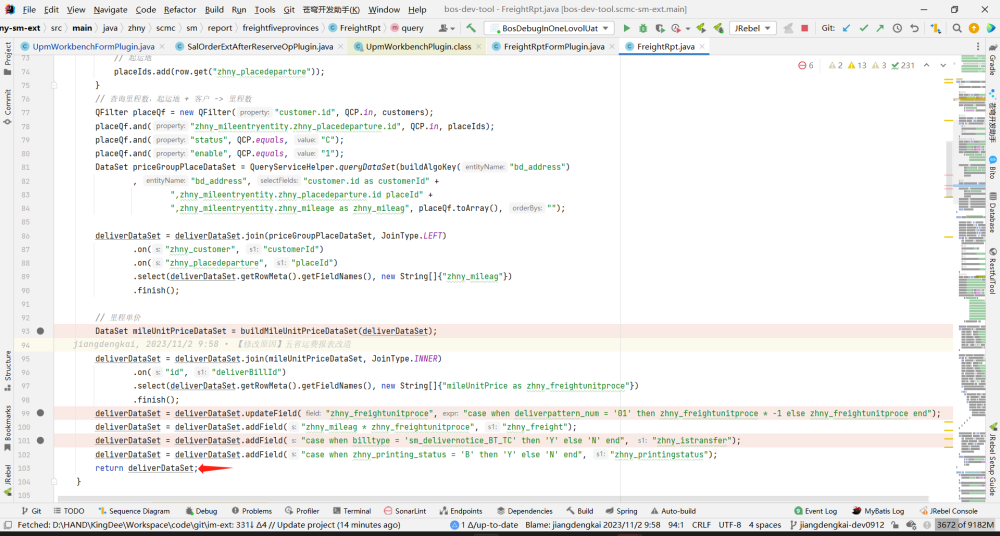This screenshot has width=1000, height=536.
Task: Click the JRebel run rocket icon
Action: (x=700, y=28)
